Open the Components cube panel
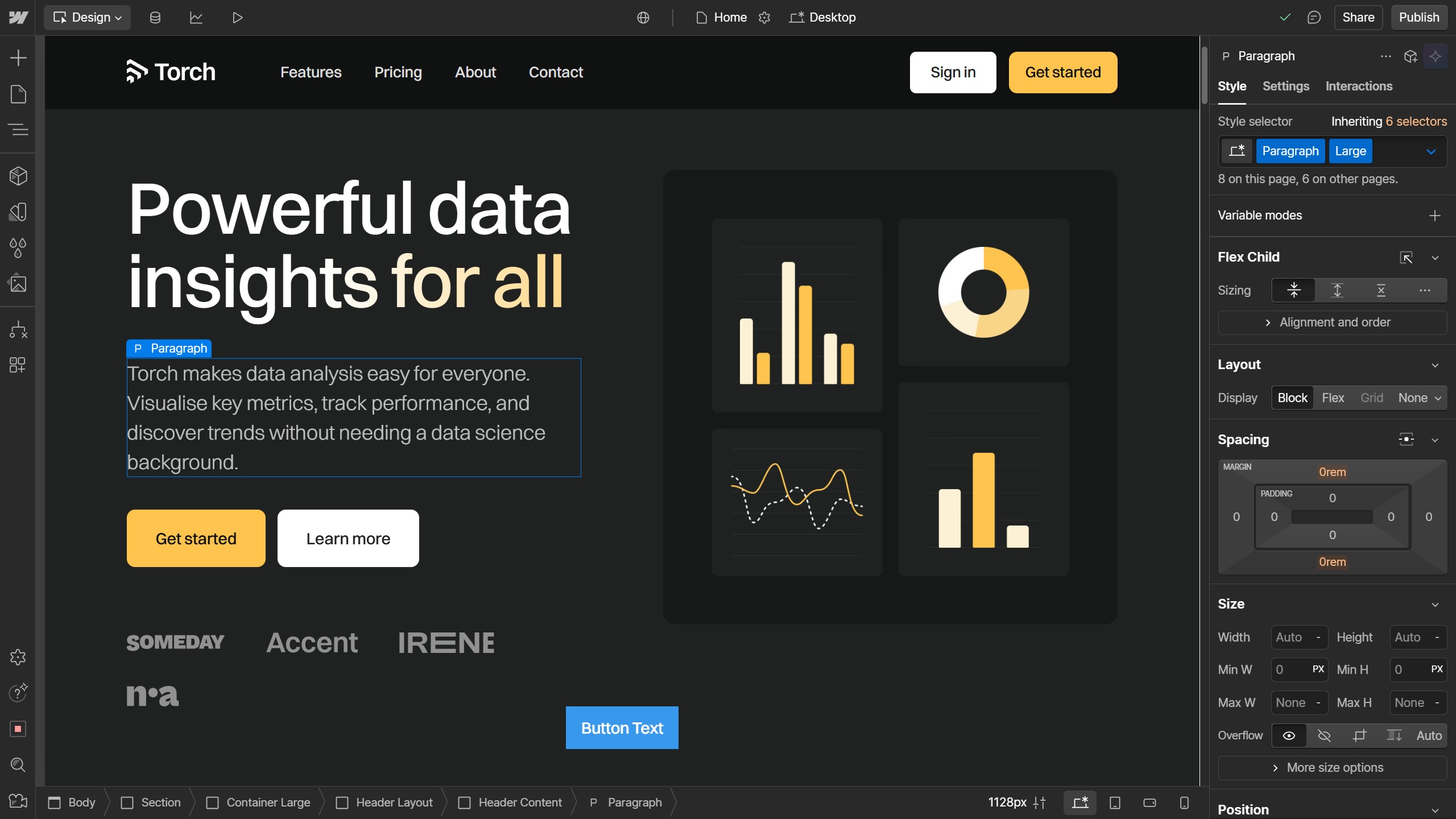 point(18,176)
